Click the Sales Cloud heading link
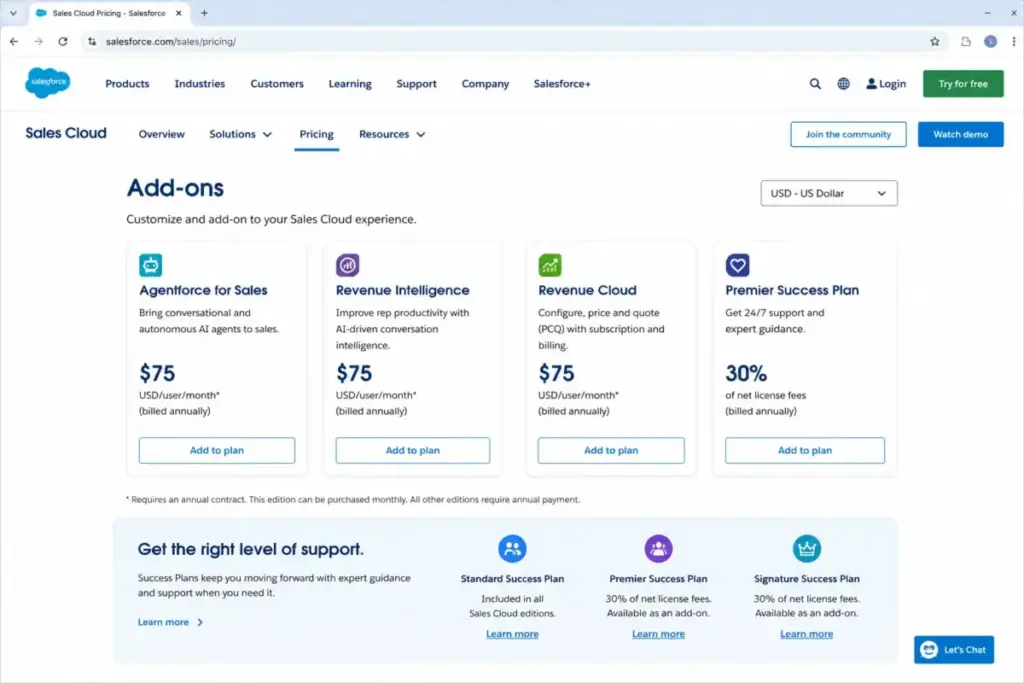Viewport: 1024px width, 683px height. point(66,133)
